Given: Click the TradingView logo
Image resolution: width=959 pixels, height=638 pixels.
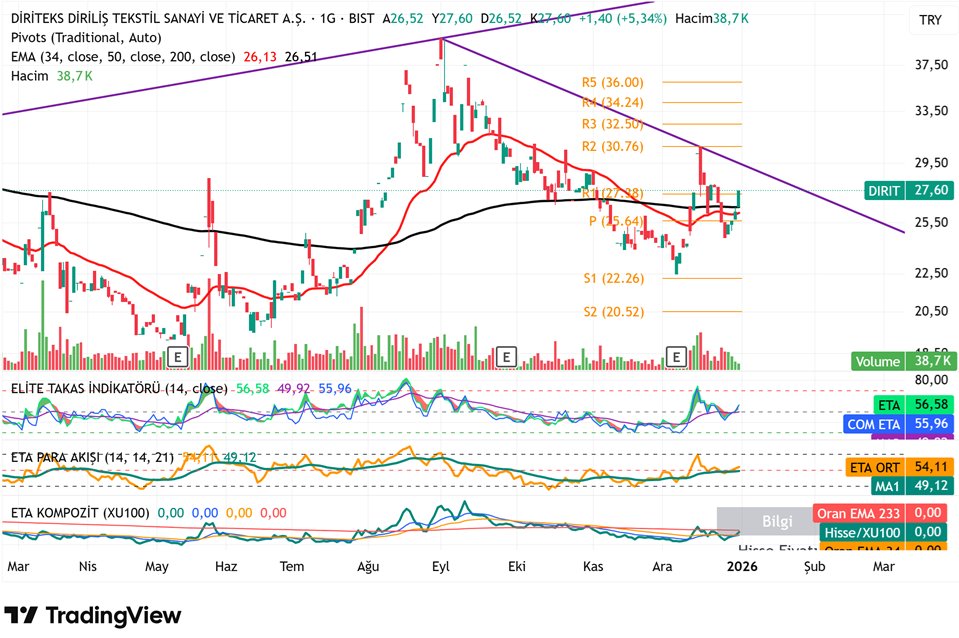Looking at the screenshot, I should click(x=93, y=615).
